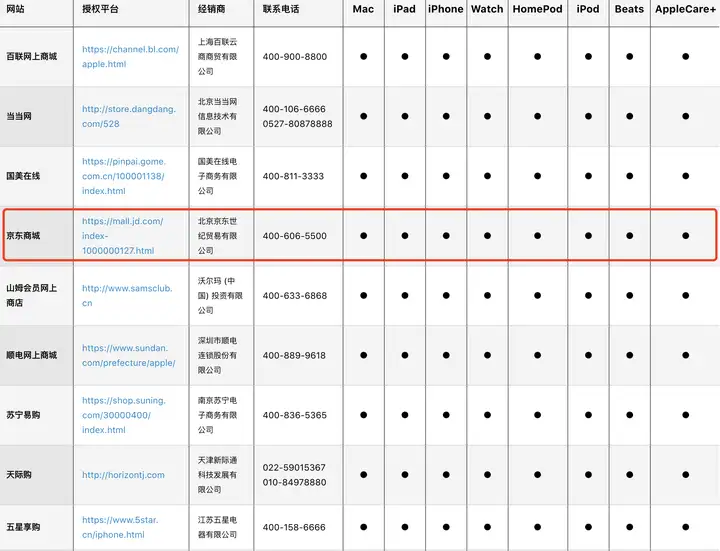The width and height of the screenshot is (720, 551).
Task: Click the Watch column header
Action: pos(487,9)
